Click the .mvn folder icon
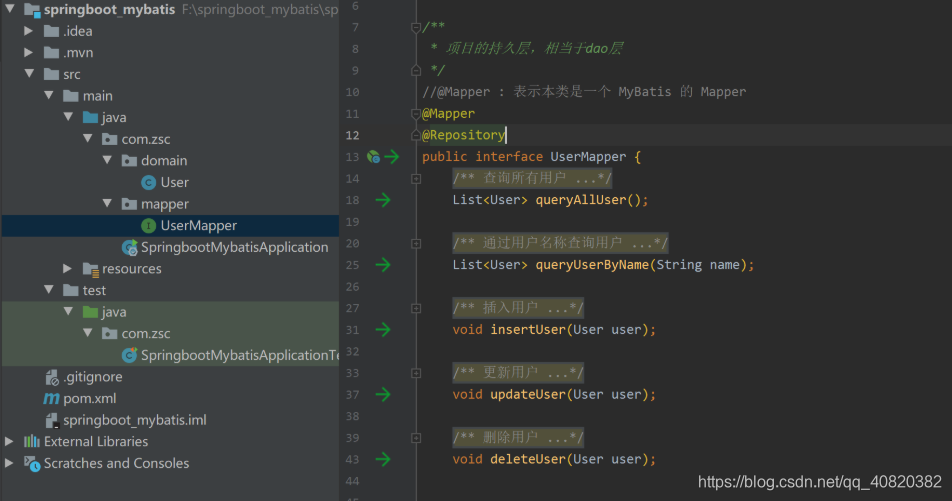952x501 pixels. 52,53
